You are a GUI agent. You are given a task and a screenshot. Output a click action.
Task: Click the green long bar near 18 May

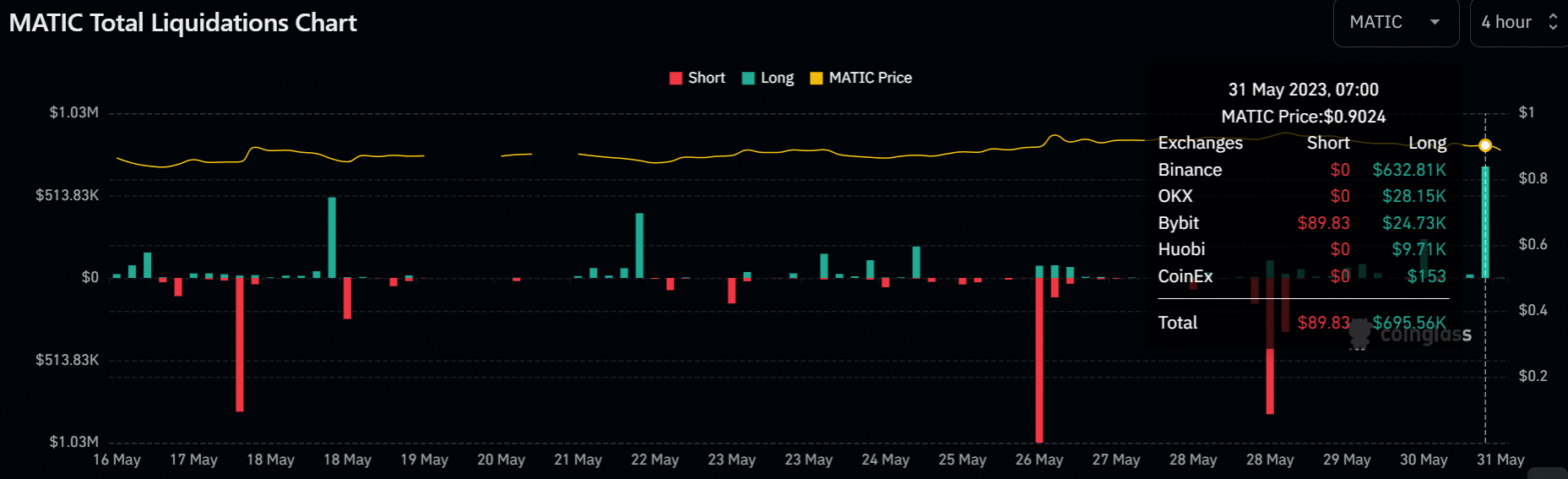332,237
